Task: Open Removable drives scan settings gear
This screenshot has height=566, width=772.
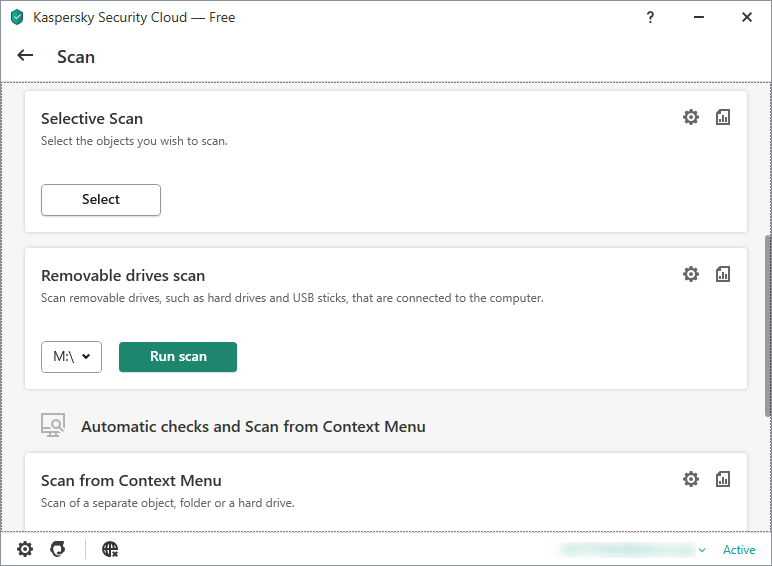Action: pos(691,274)
